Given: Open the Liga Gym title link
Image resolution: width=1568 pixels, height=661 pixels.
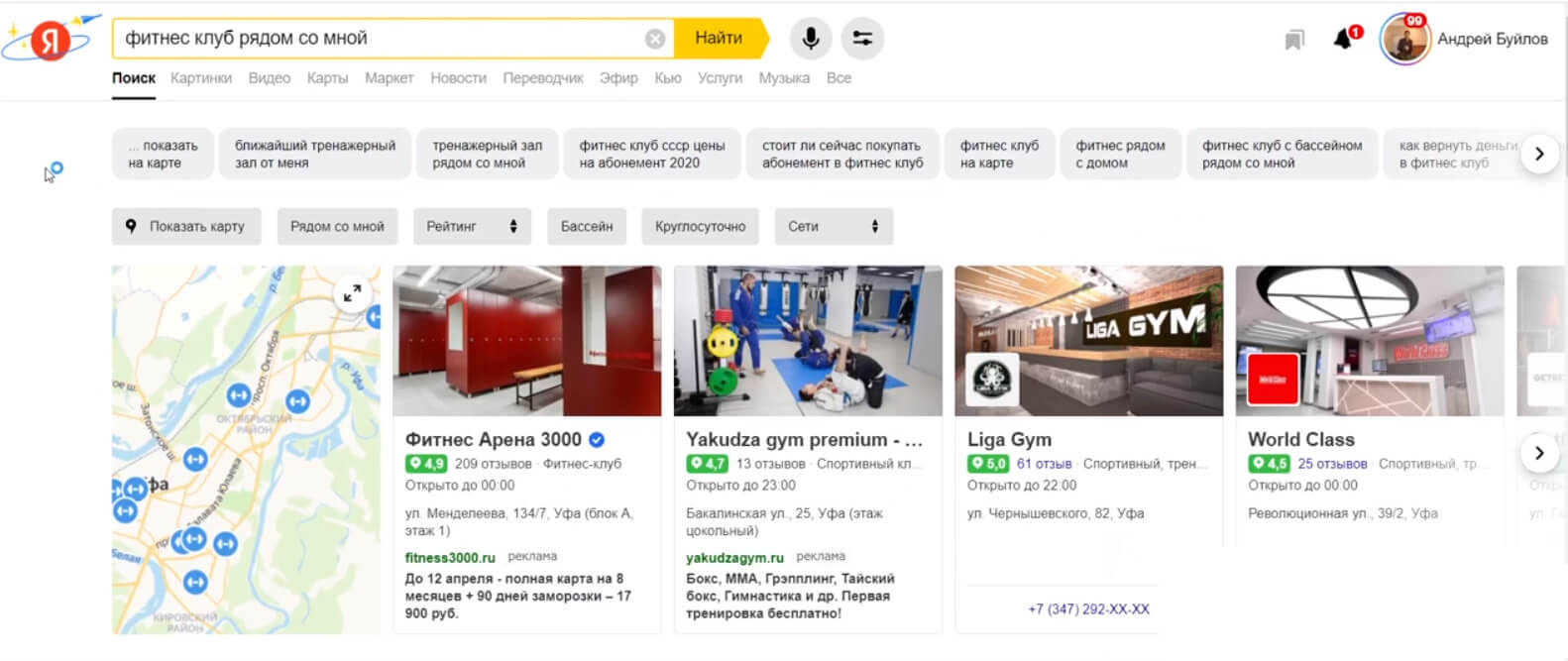Looking at the screenshot, I should [x=1009, y=440].
